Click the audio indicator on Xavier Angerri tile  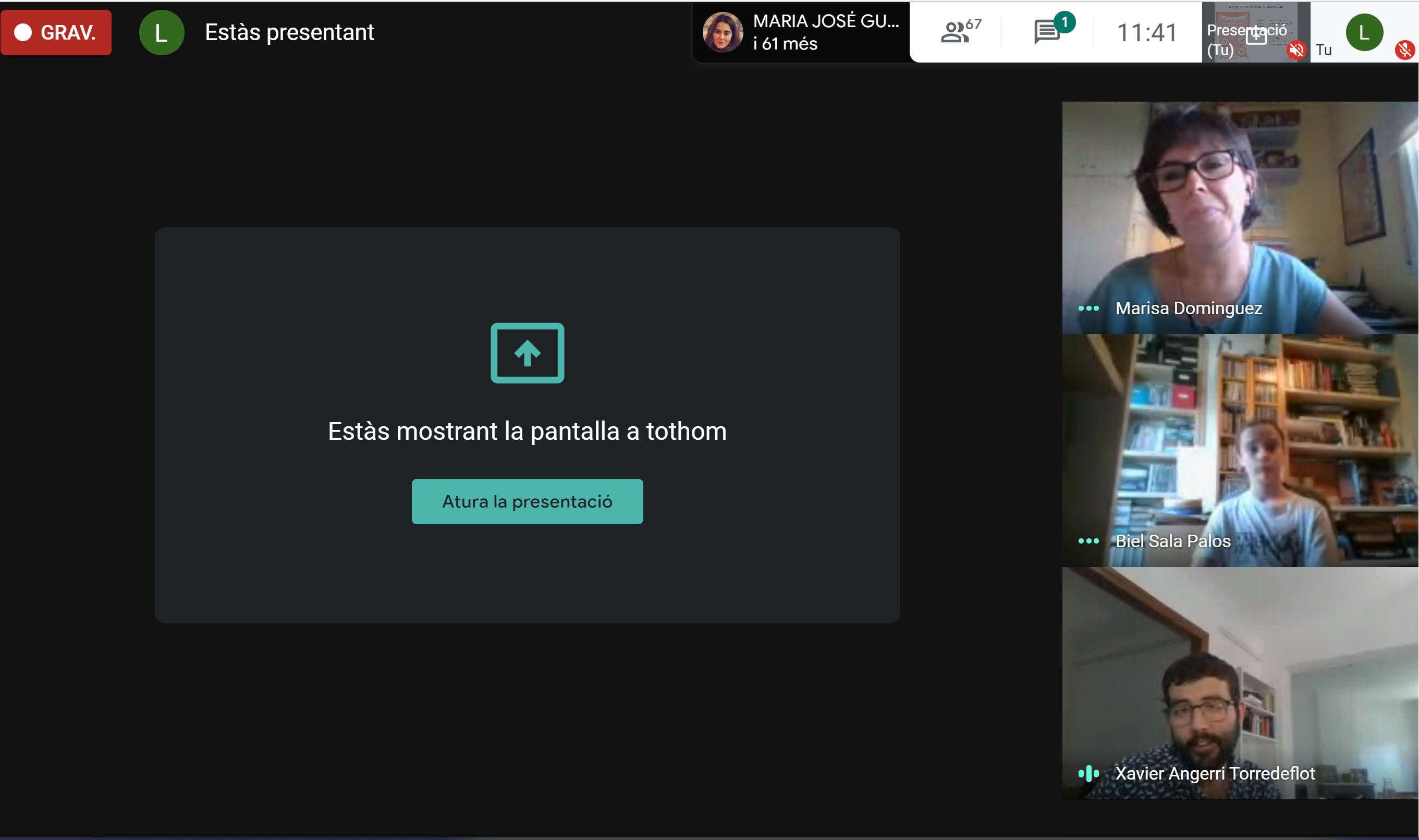coord(1088,773)
